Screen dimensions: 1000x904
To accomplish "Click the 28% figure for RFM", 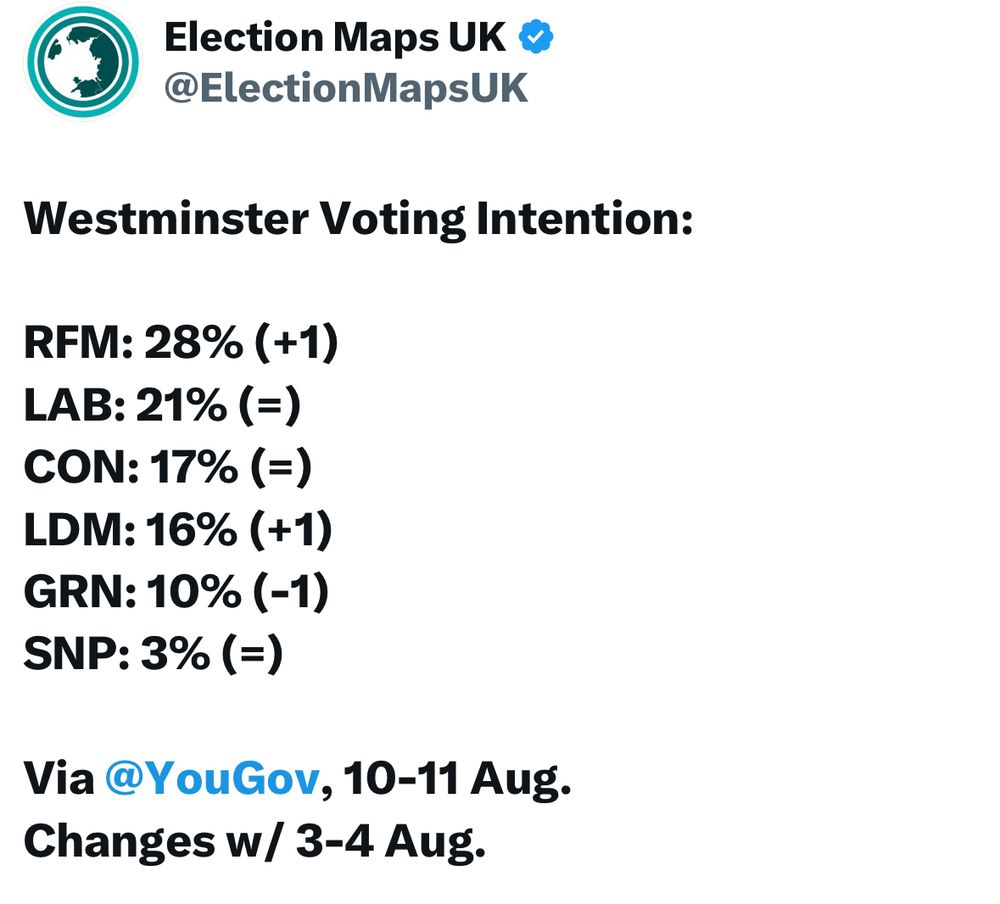I will pyautogui.click(x=194, y=343).
